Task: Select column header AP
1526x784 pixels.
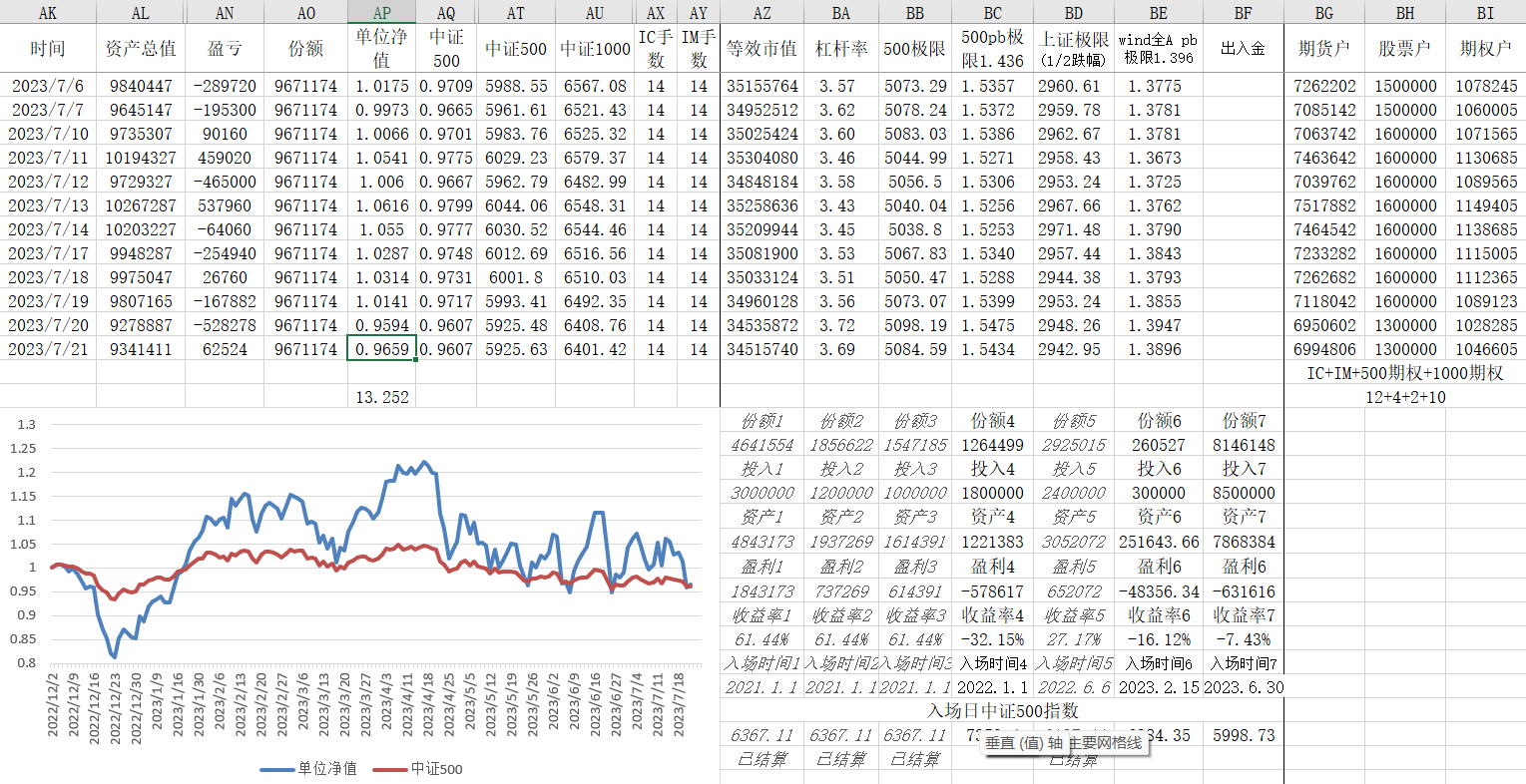Action: [x=381, y=12]
